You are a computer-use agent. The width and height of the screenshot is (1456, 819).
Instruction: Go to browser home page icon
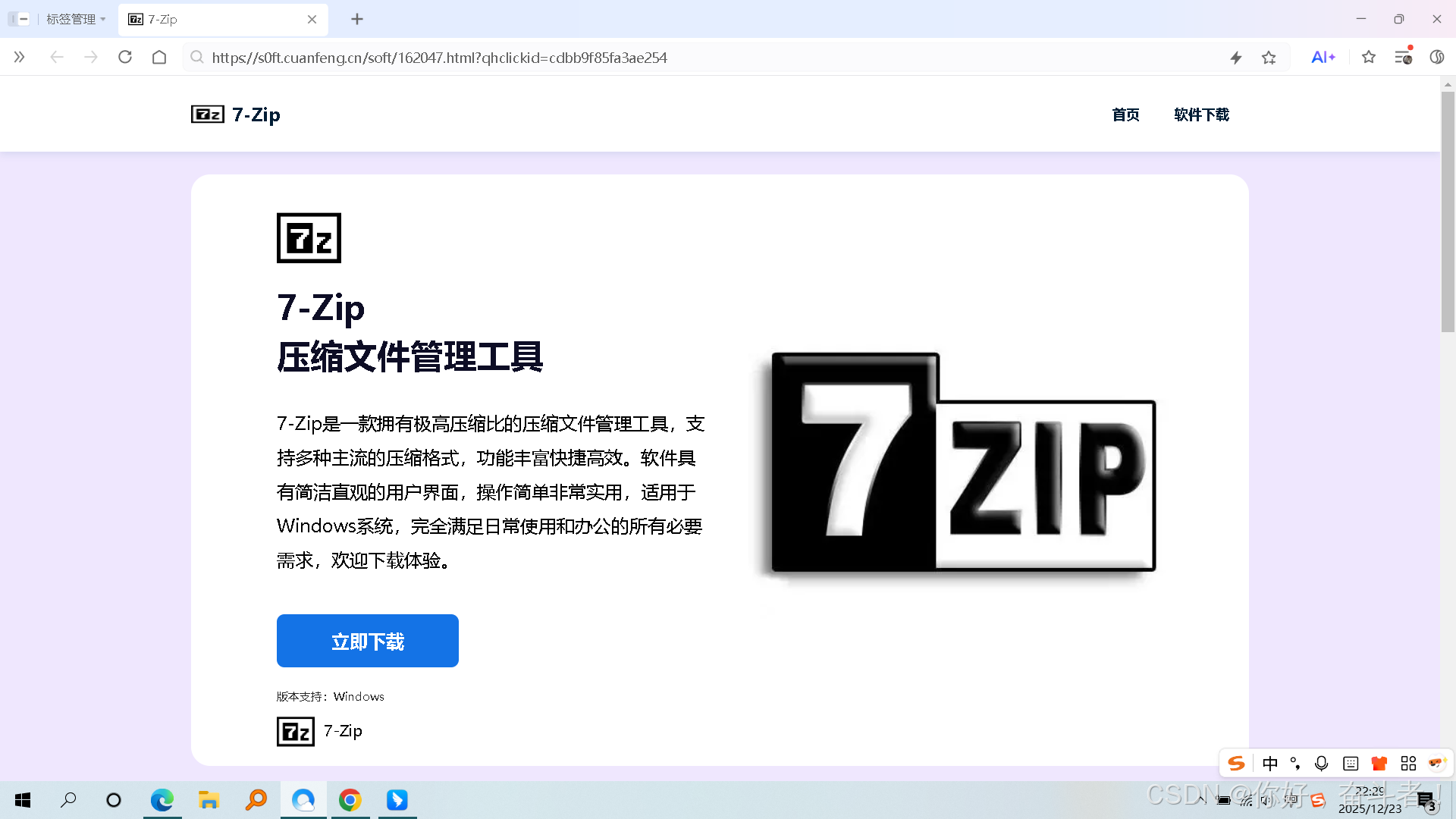(x=159, y=58)
